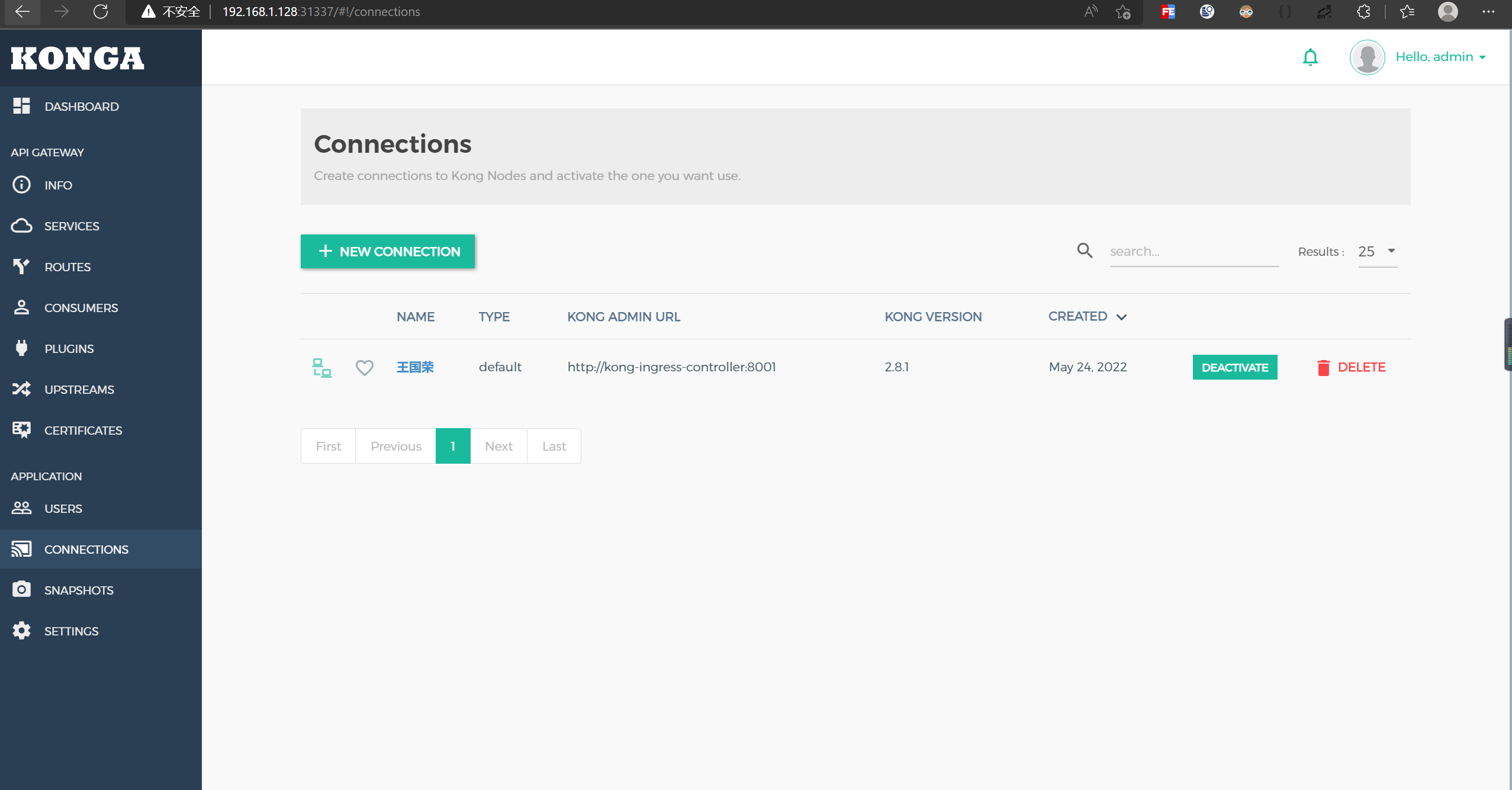Click the search magnifier icon

(1084, 251)
